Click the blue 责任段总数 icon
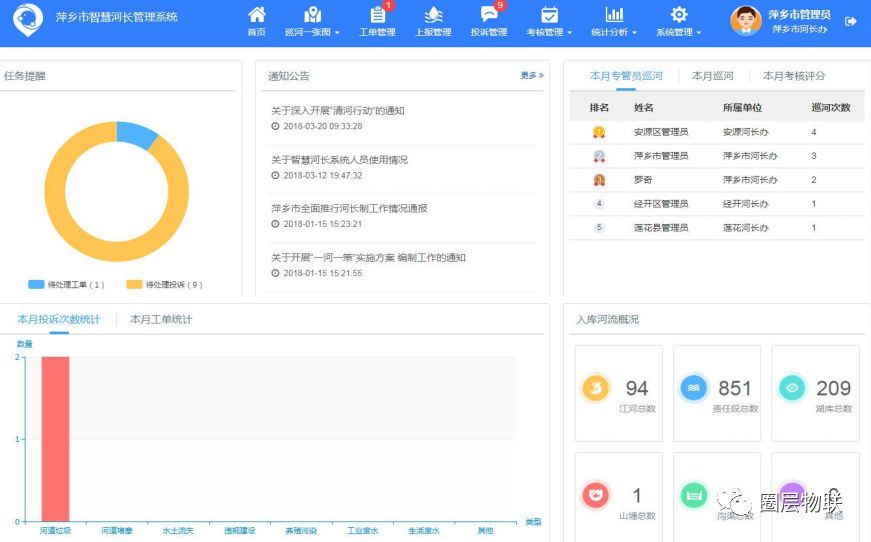Viewport: 871px width, 542px height. click(694, 388)
